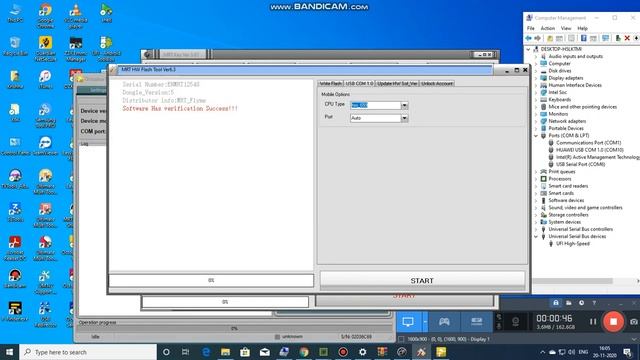
Task: Open File menu in Computer Management
Action: tap(531, 28)
